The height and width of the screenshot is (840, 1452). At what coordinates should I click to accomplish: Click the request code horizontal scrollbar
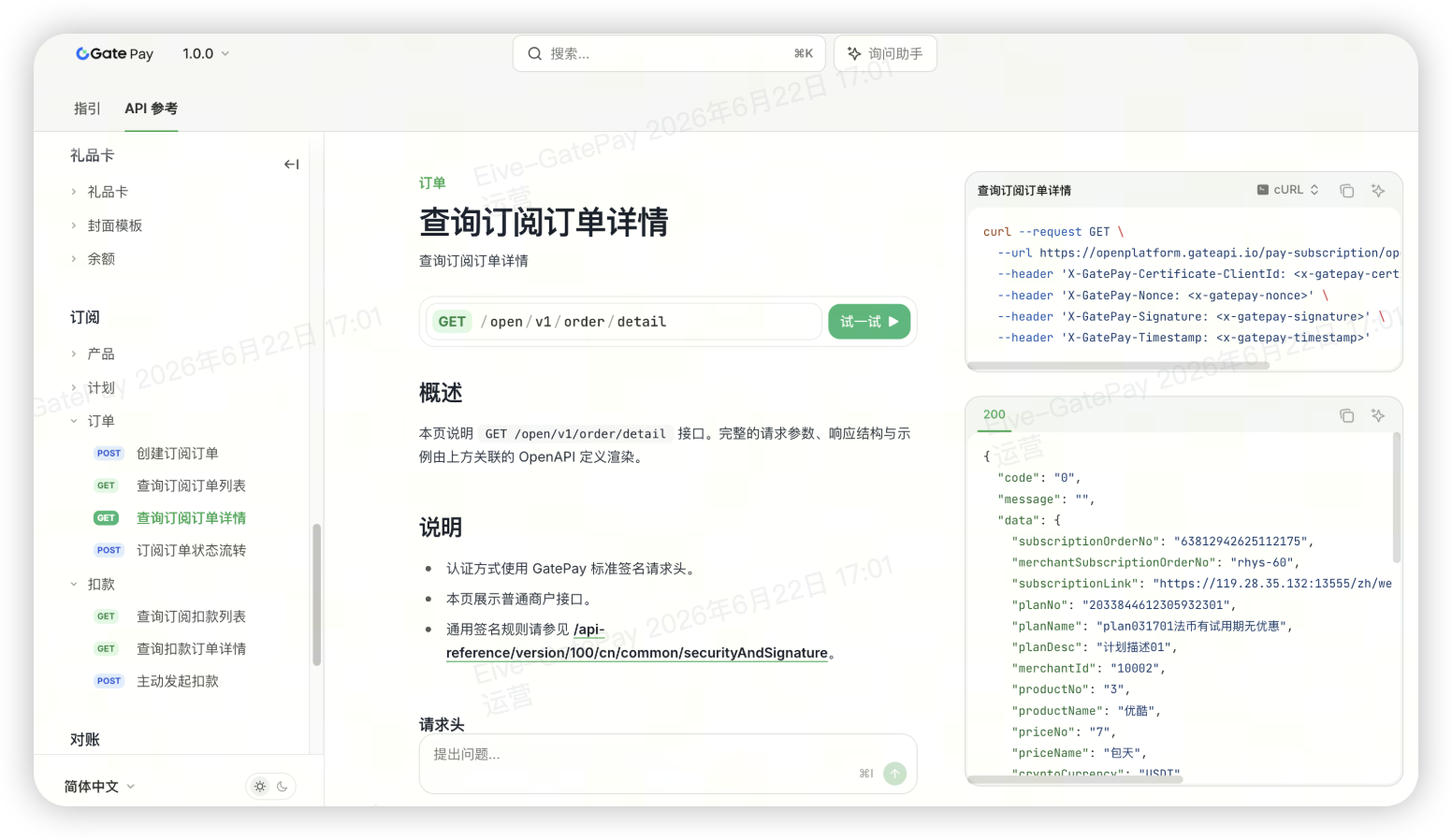pos(1118,366)
